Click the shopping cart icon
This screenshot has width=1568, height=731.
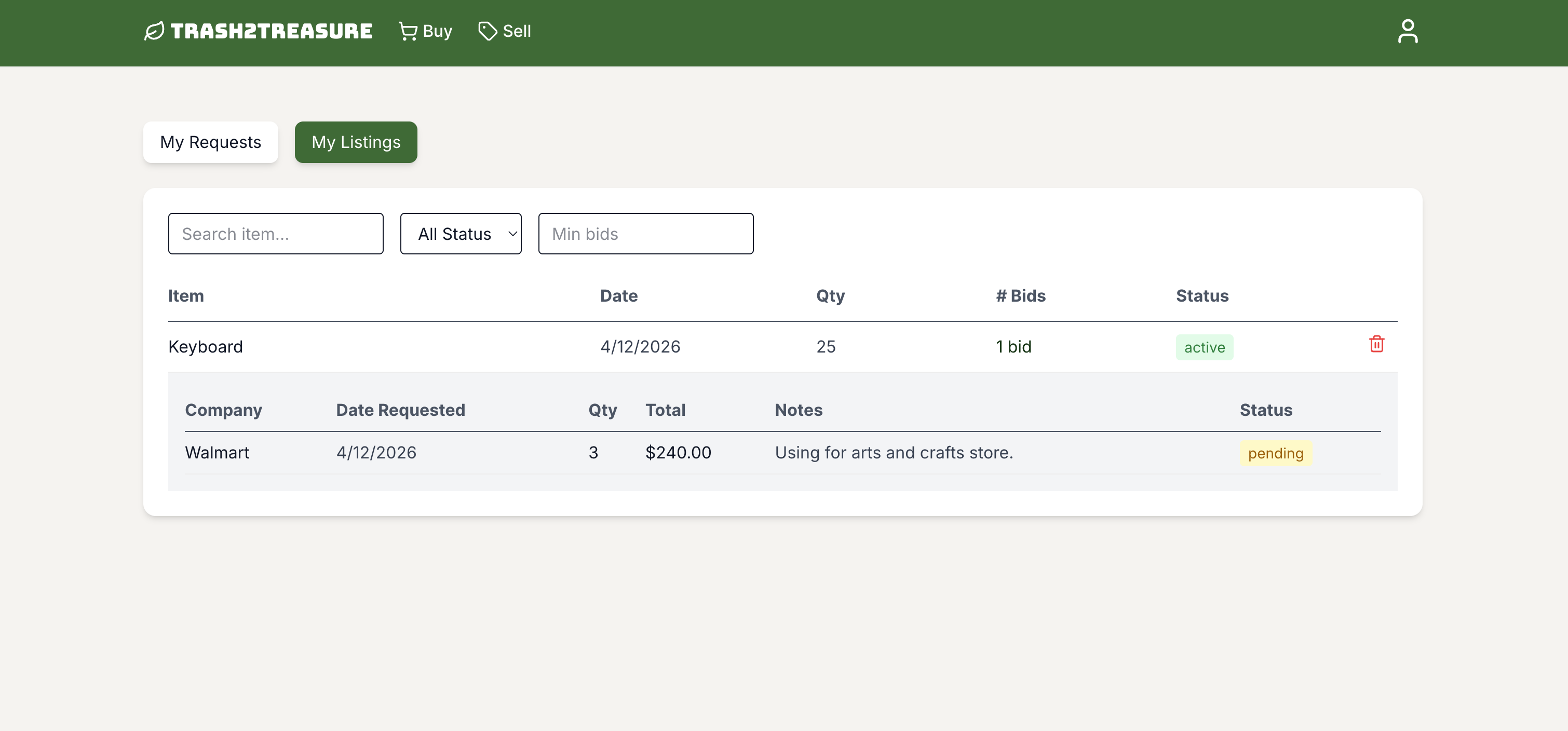407,31
